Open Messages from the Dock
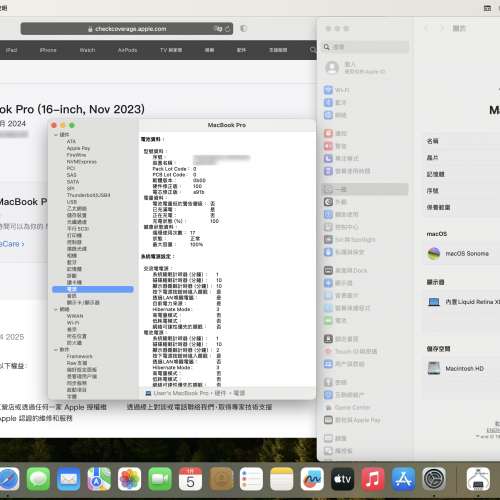This screenshot has width=500, height=500. point(38,479)
